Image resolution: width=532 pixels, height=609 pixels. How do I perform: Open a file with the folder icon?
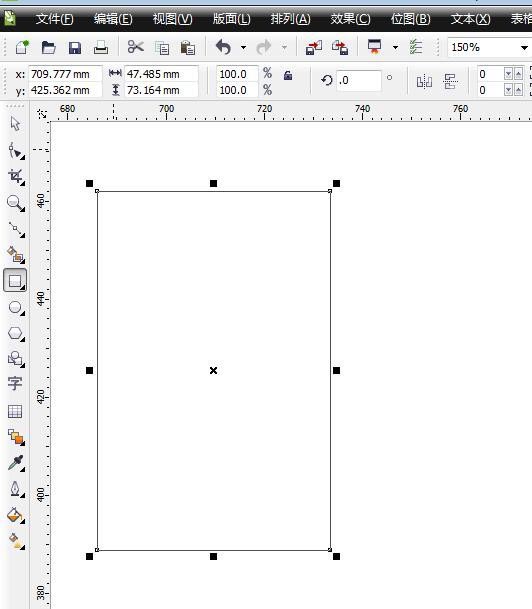tap(49, 47)
